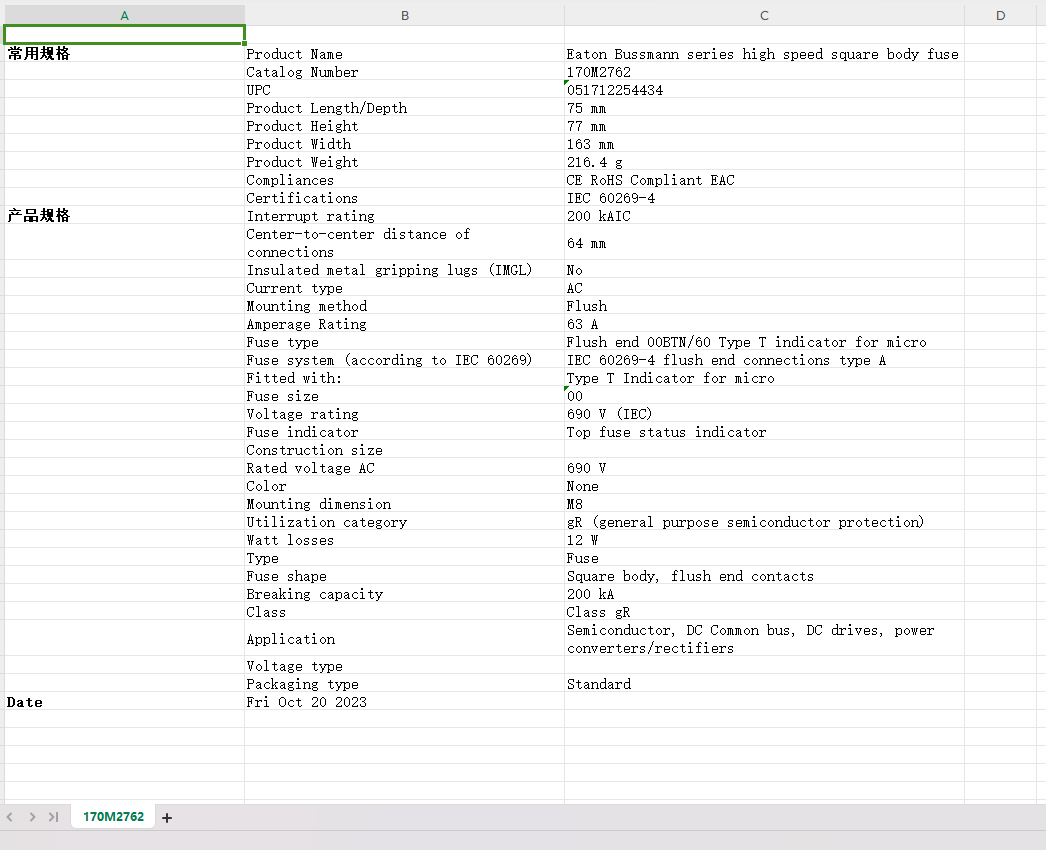The width and height of the screenshot is (1046, 850).
Task: Select the 'Amperage Rating' cell
Action: (x=405, y=324)
